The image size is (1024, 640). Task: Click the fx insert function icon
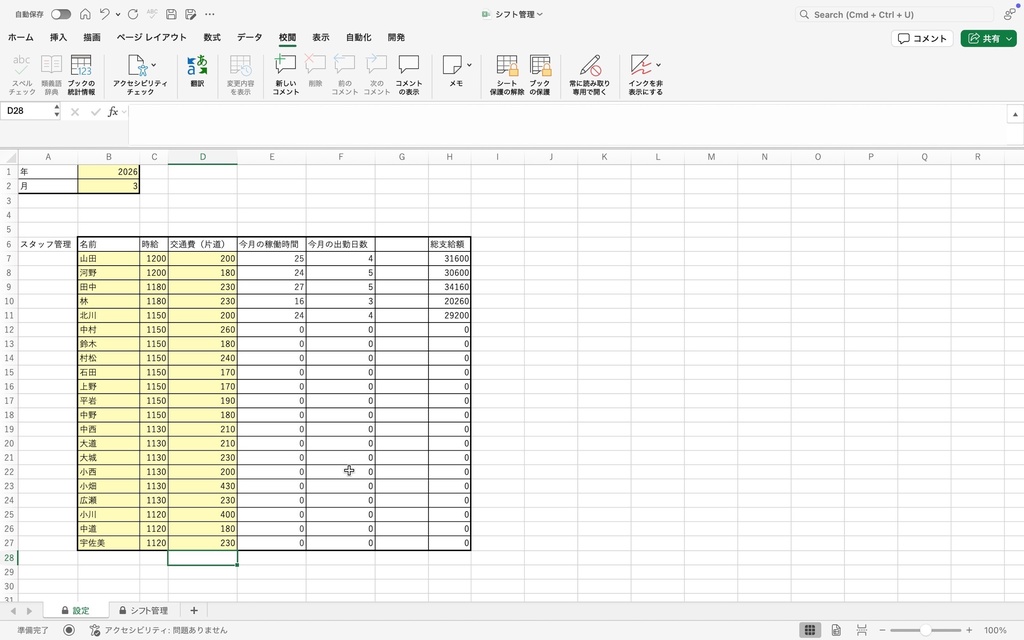[x=112, y=112]
